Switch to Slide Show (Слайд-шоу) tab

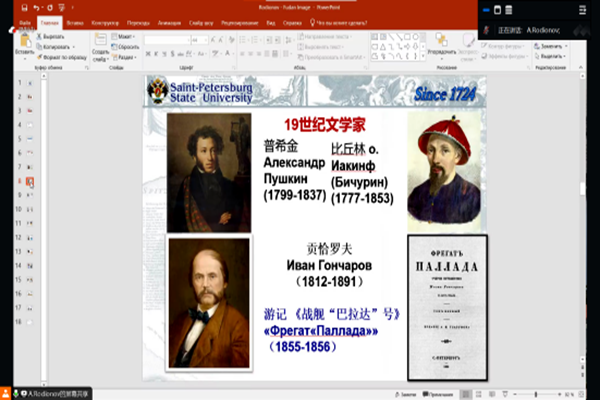(x=201, y=23)
